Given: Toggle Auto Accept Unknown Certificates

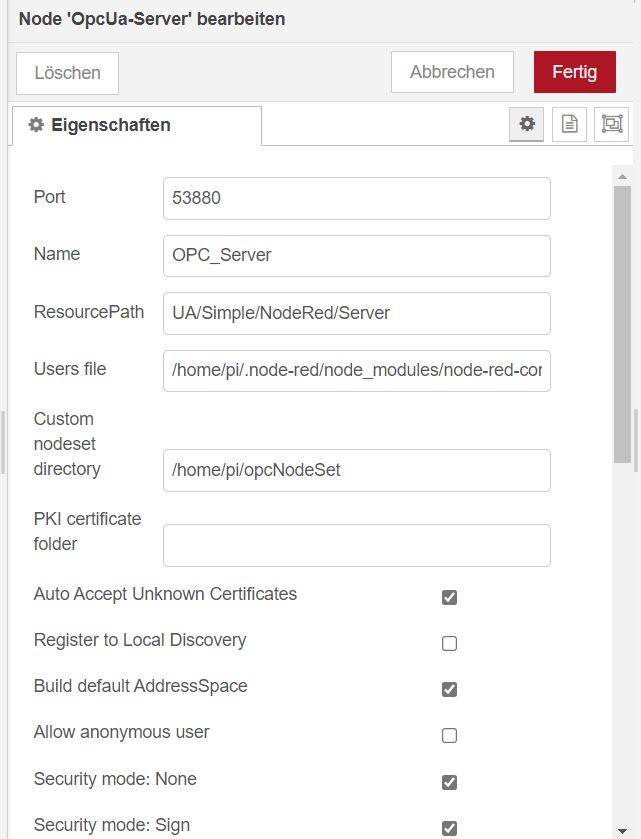Looking at the screenshot, I should point(449,596).
